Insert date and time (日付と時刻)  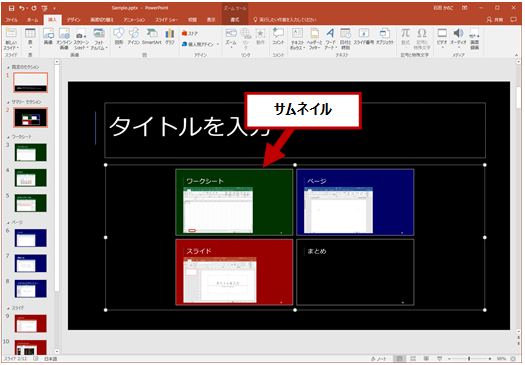pos(346,39)
